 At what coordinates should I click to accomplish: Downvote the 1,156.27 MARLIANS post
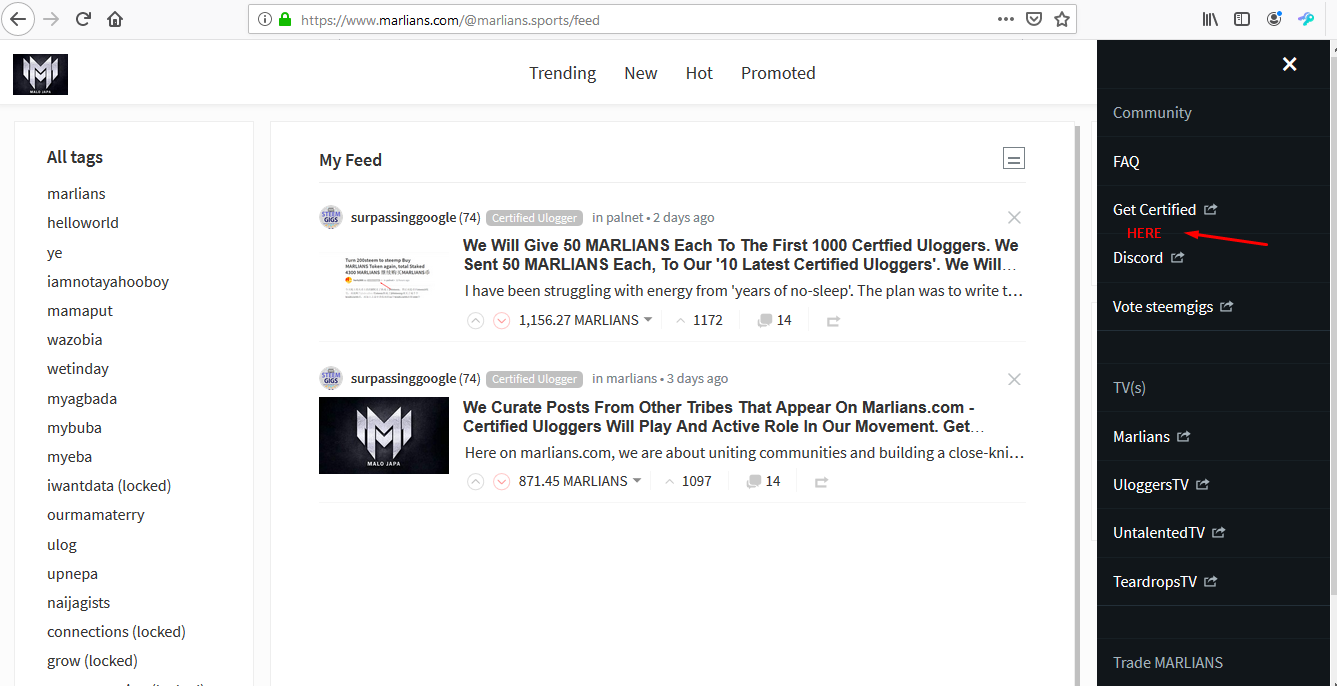tap(502, 320)
